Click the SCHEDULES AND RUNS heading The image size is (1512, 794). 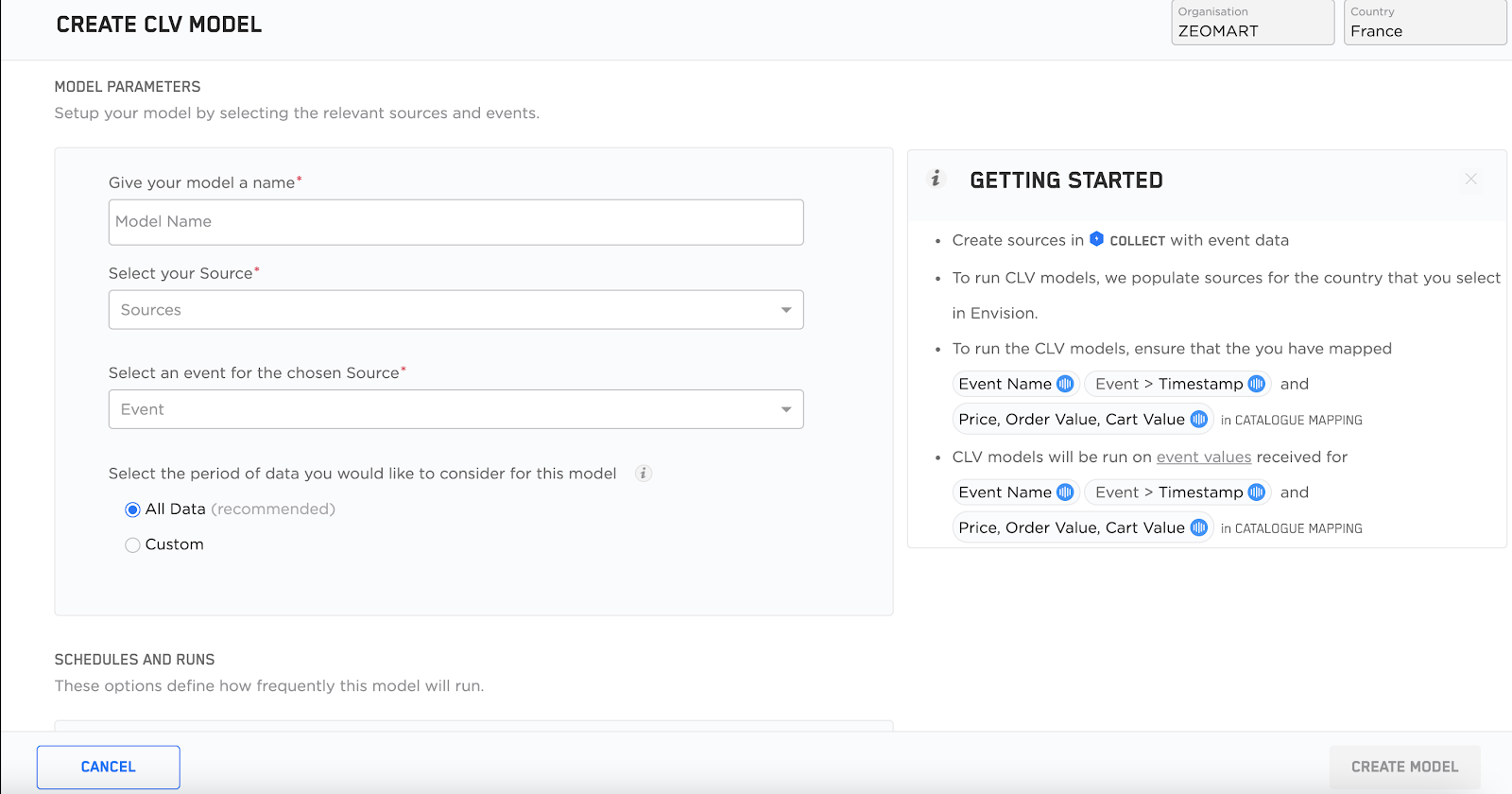click(x=134, y=660)
